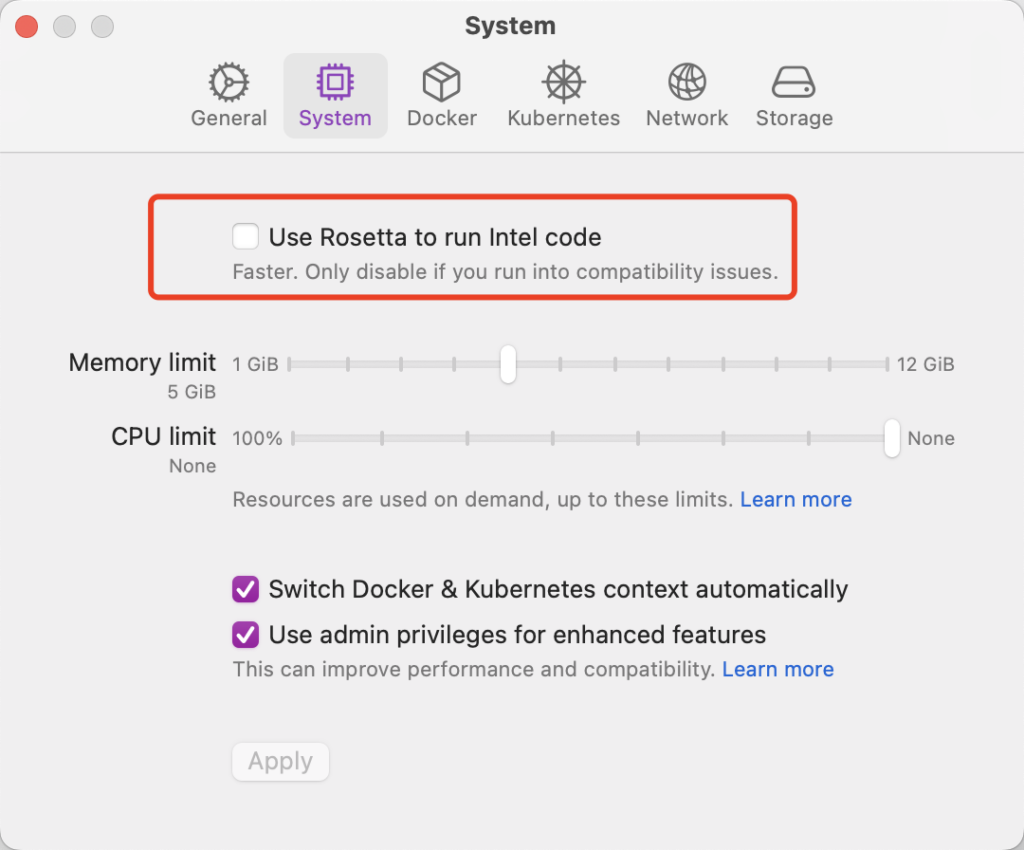Minimize the settings window

point(64,27)
